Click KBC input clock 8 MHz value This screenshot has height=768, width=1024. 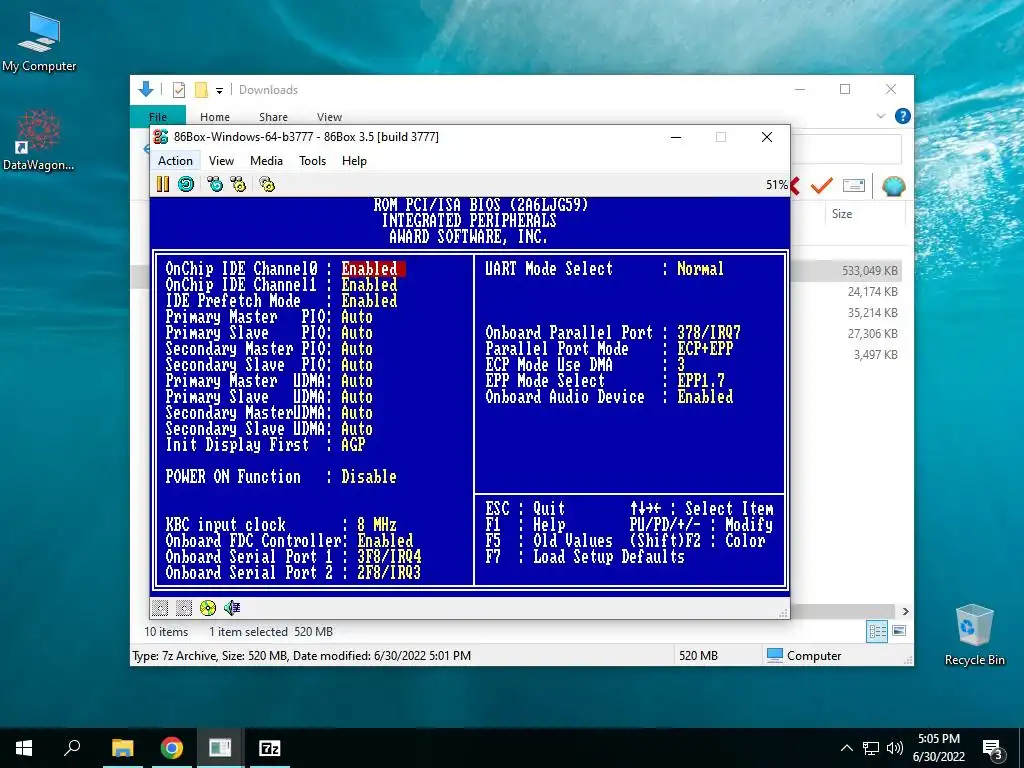[377, 525]
